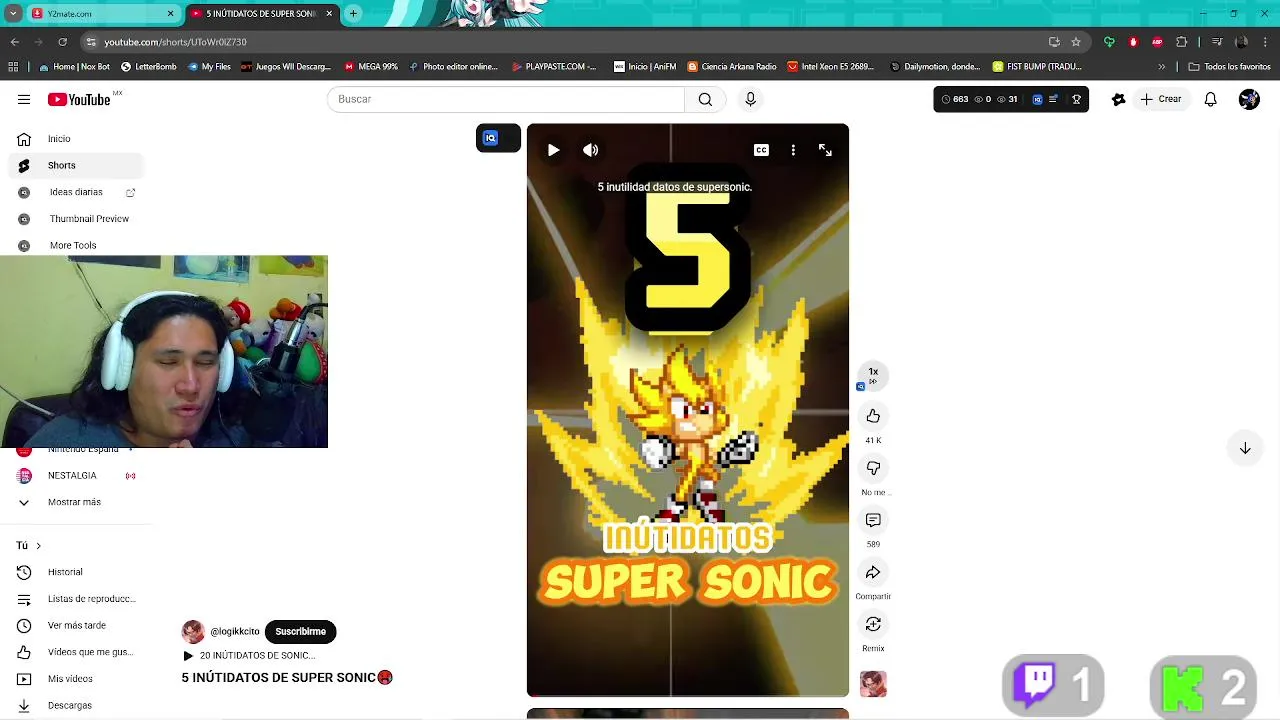
Task: Toggle closed captions on the Short
Action: pos(761,150)
